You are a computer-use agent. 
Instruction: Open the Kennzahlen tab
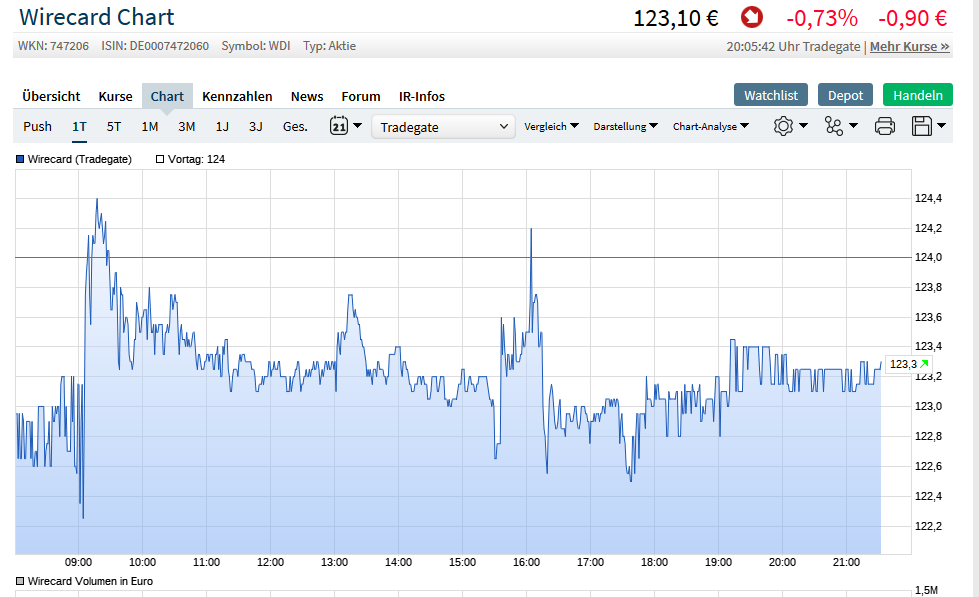coord(237,96)
